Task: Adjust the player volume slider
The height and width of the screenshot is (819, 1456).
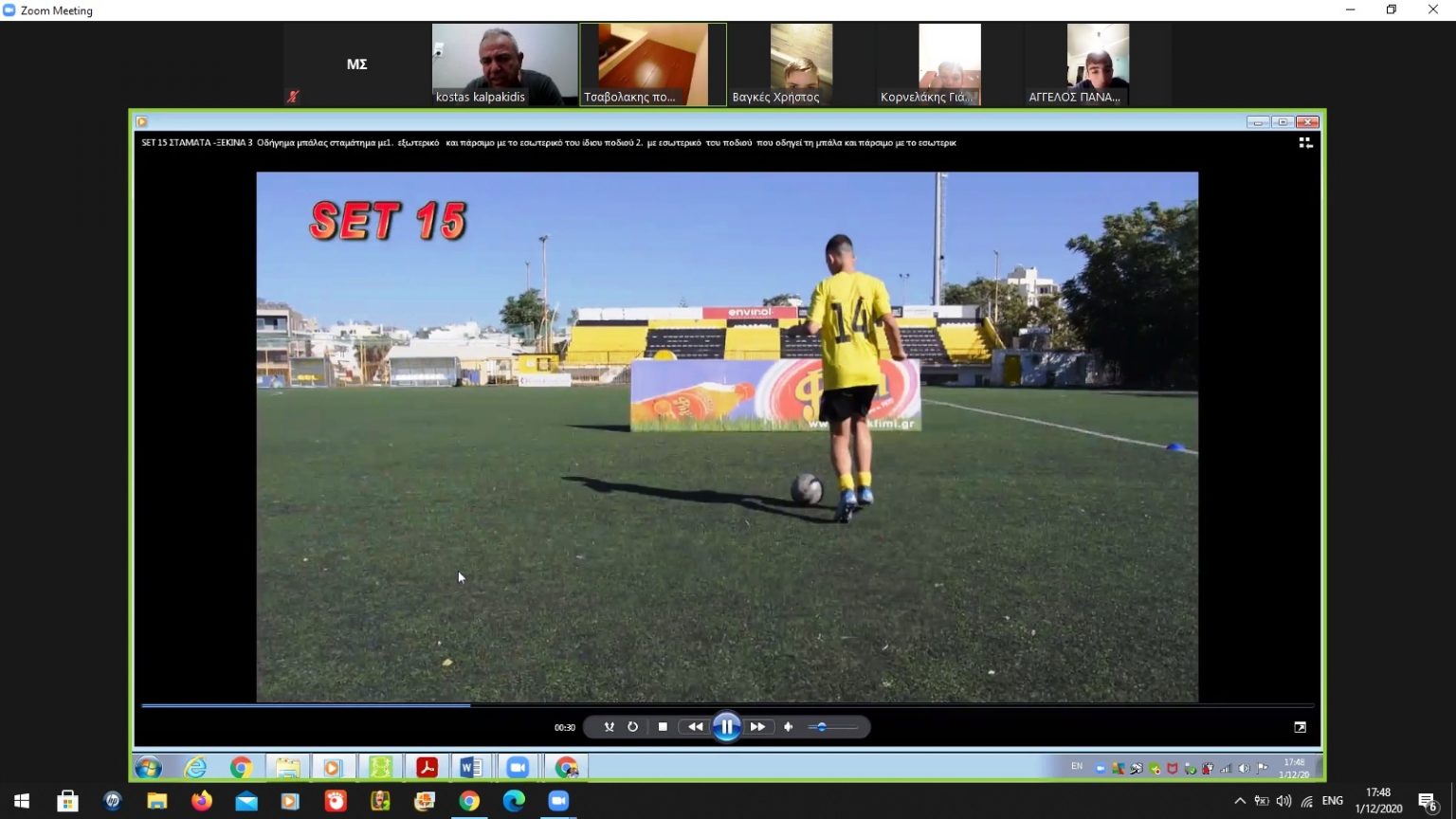Action: click(833, 727)
